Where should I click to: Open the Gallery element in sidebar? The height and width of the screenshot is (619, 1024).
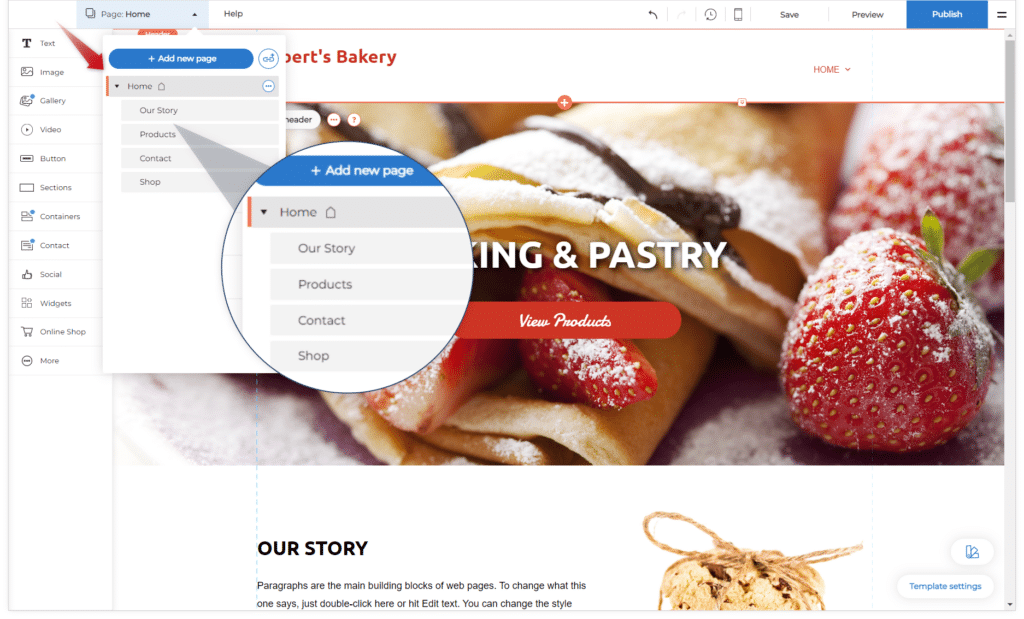(43, 101)
